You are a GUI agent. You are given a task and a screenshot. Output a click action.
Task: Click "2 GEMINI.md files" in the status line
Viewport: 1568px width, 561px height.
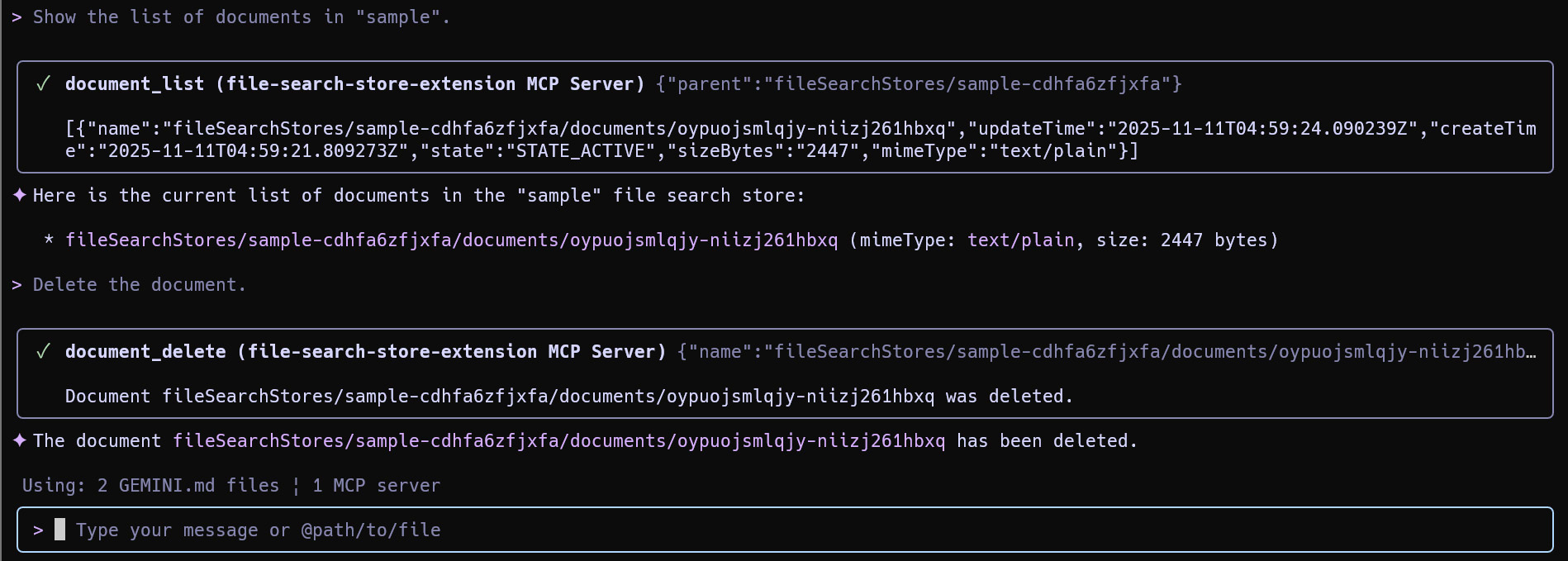pos(188,486)
